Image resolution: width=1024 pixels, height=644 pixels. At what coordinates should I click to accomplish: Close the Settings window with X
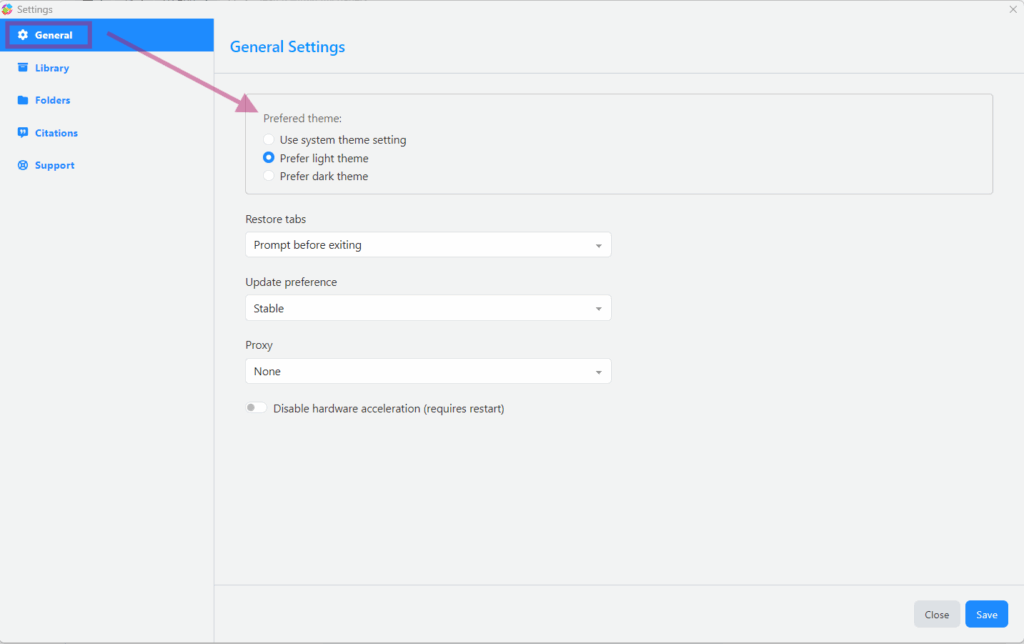pos(1012,9)
